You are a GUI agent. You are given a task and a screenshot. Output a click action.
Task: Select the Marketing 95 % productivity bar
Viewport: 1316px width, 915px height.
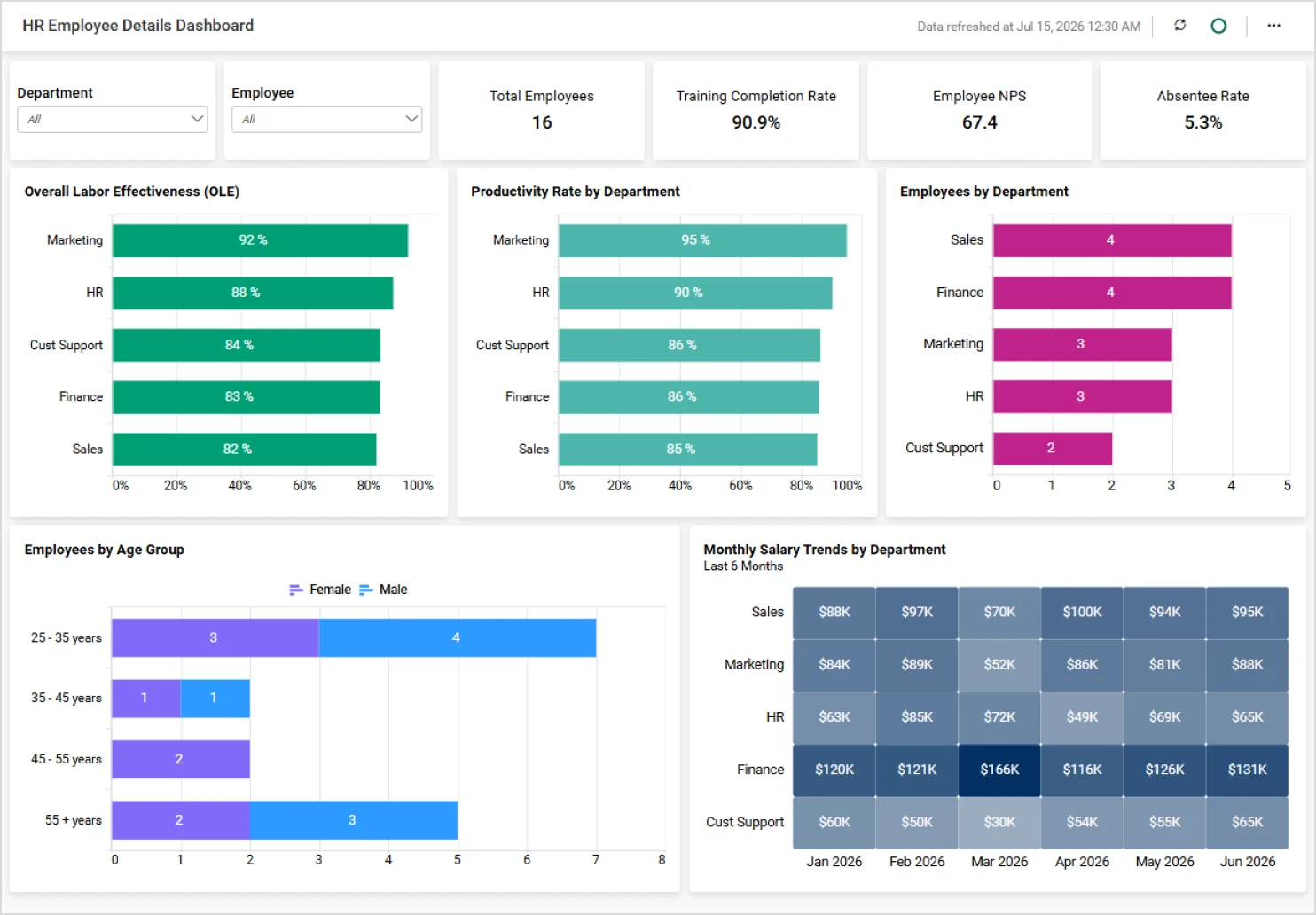[x=702, y=240]
